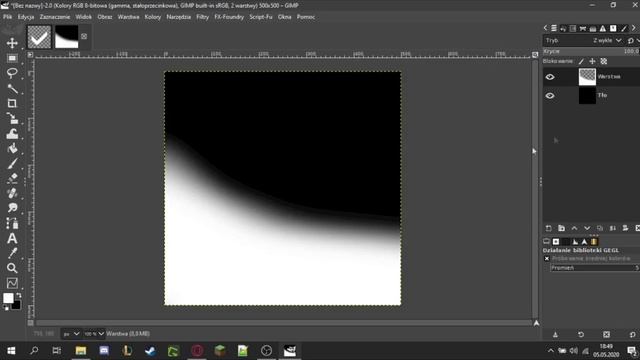Reset tool options to defaults
Image resolution: width=640 pixels, height=360 pixels.
coord(632,335)
